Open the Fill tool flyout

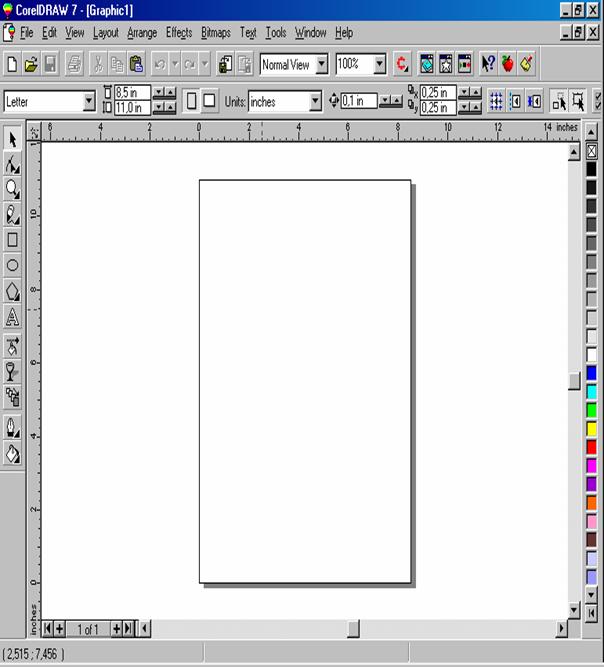pyautogui.click(x=13, y=453)
